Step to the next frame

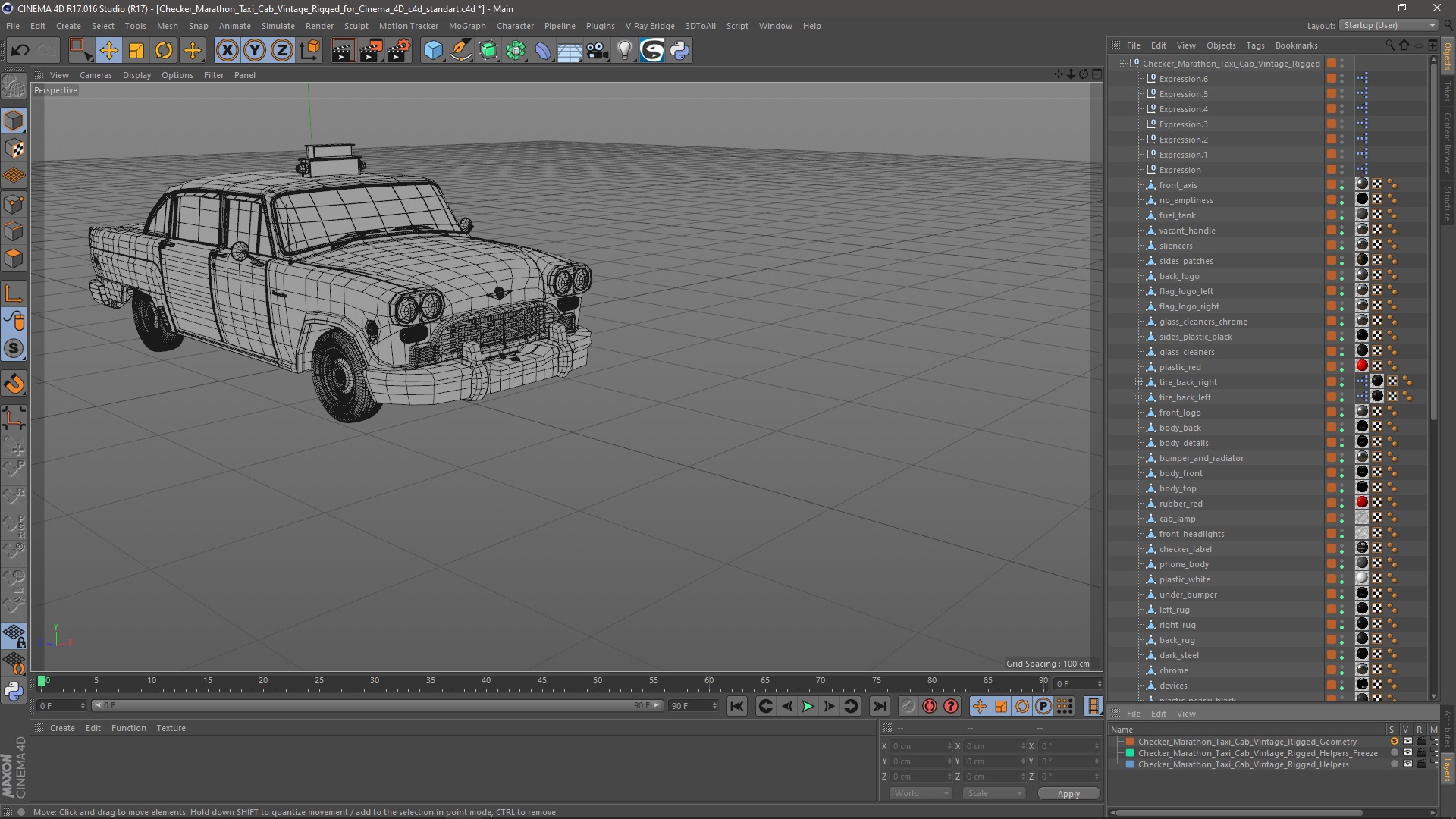[829, 706]
